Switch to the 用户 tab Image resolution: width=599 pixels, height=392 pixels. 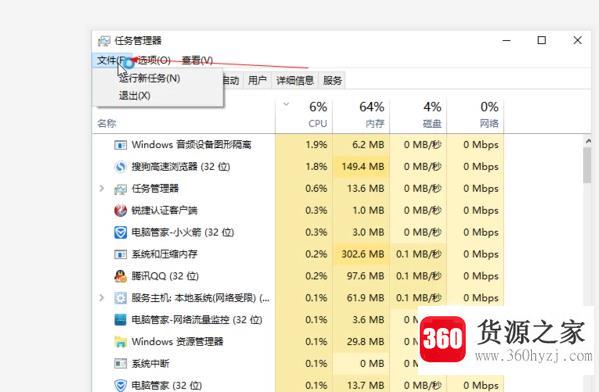pos(257,80)
